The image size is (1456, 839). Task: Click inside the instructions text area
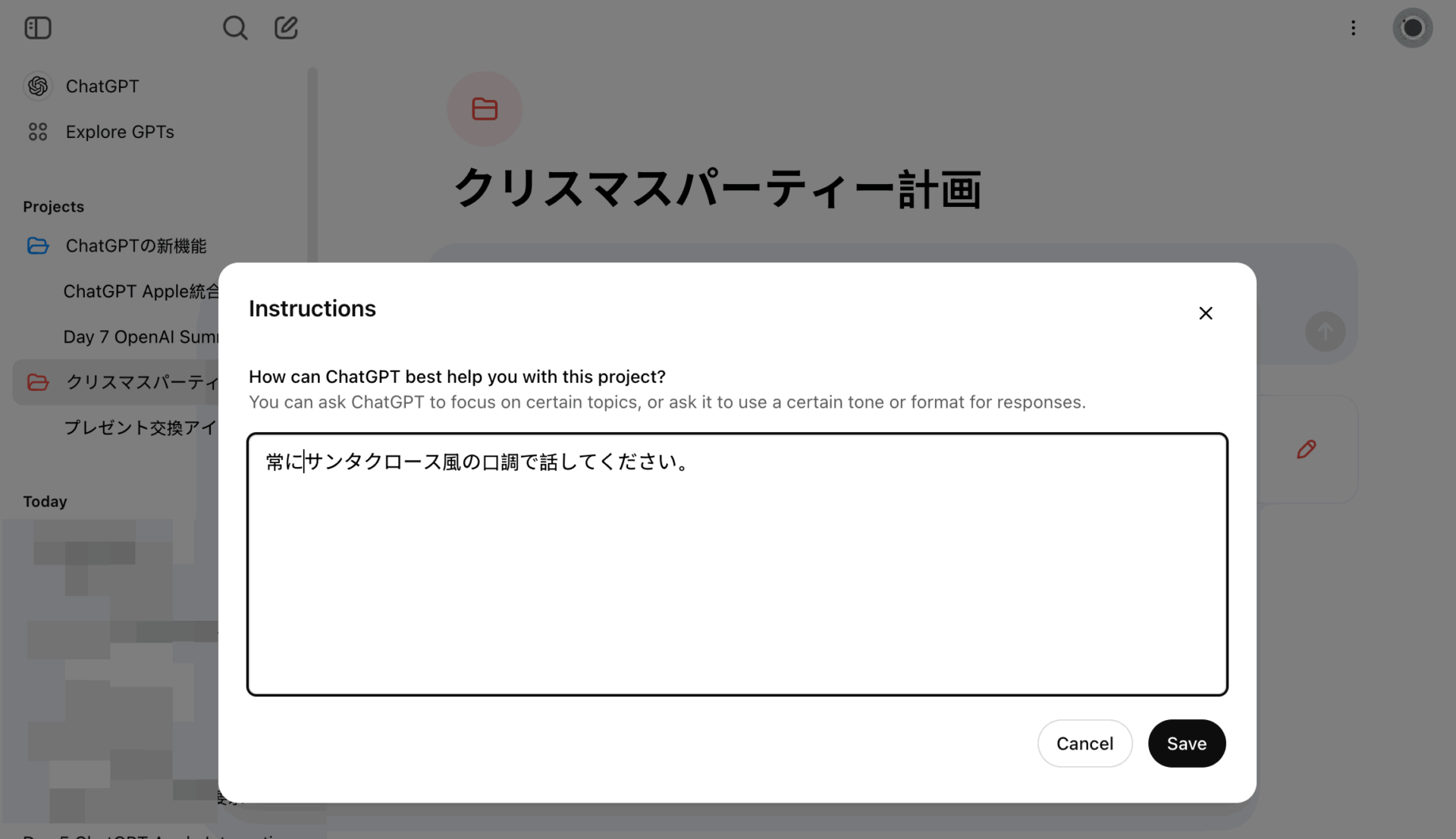736,565
